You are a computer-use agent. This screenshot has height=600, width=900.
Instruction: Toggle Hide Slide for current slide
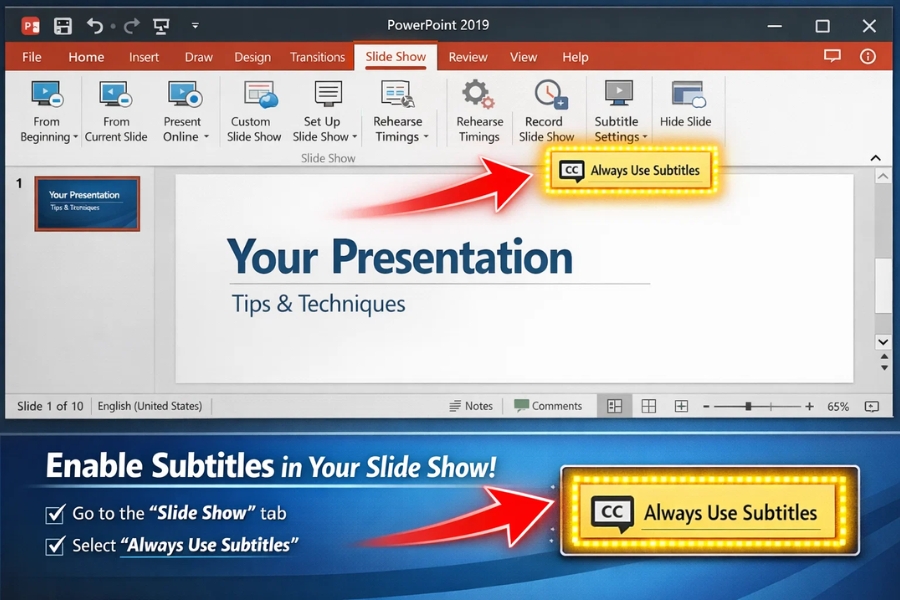tap(686, 108)
